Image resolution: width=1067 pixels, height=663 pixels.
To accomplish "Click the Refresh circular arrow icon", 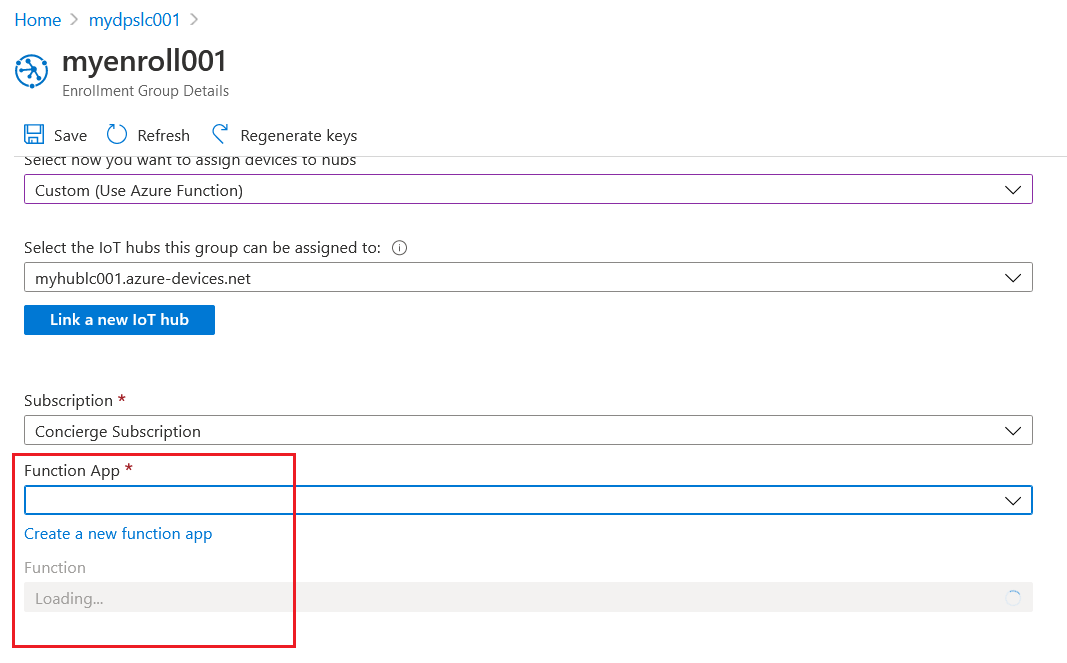I will point(117,134).
